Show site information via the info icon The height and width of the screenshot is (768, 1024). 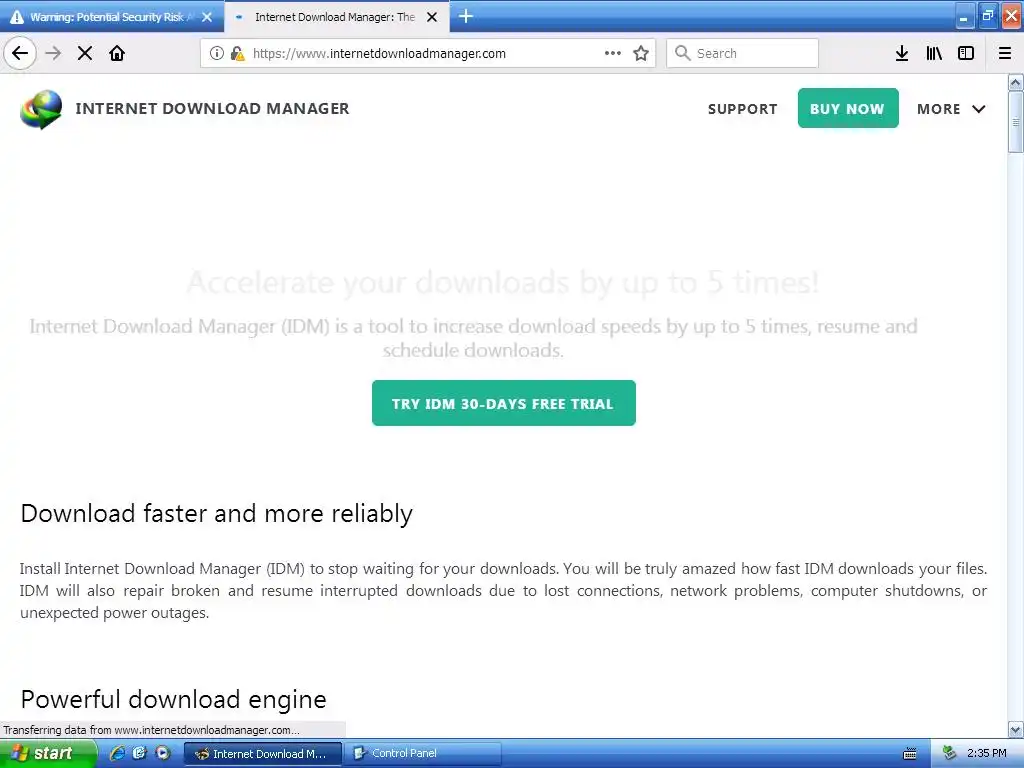pyautogui.click(x=217, y=53)
